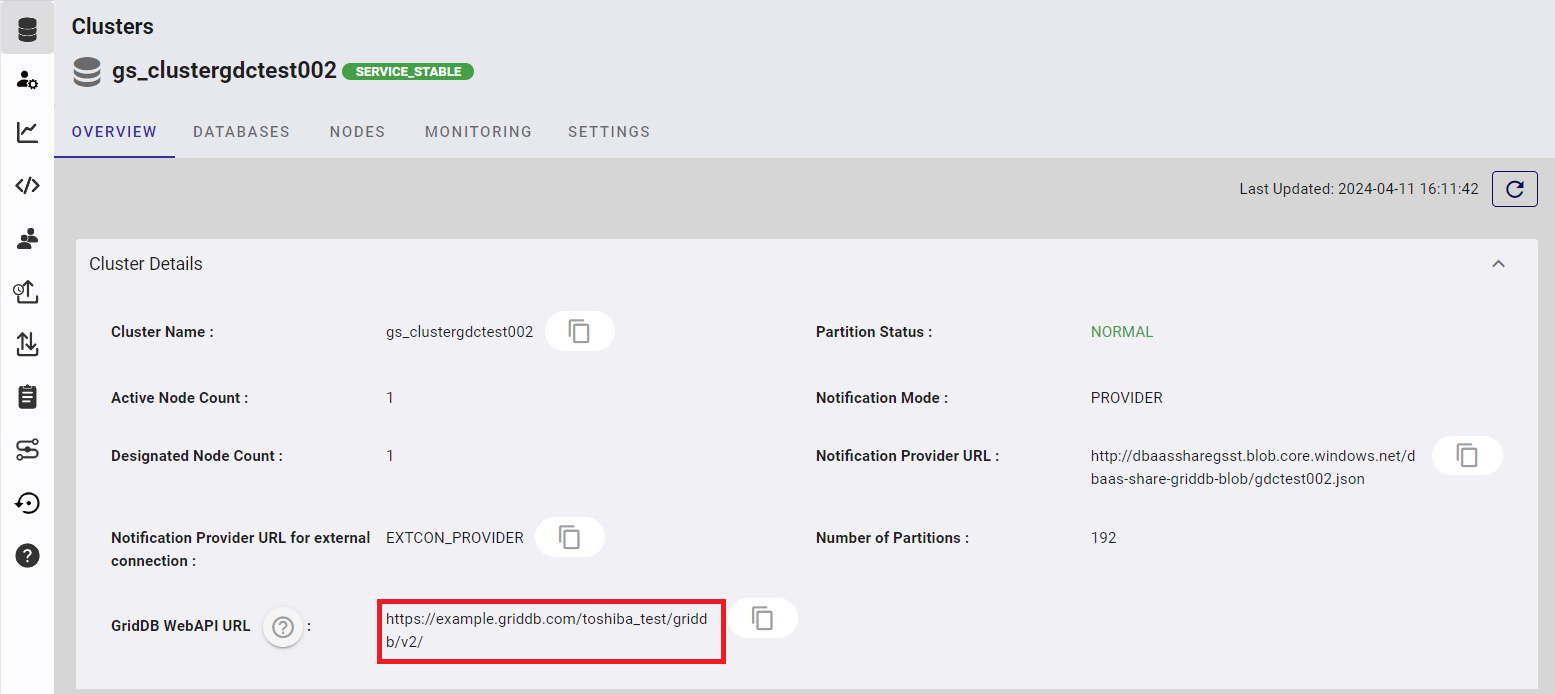Go to the Settings tab
Viewport: 1555px width, 694px height.
point(609,132)
